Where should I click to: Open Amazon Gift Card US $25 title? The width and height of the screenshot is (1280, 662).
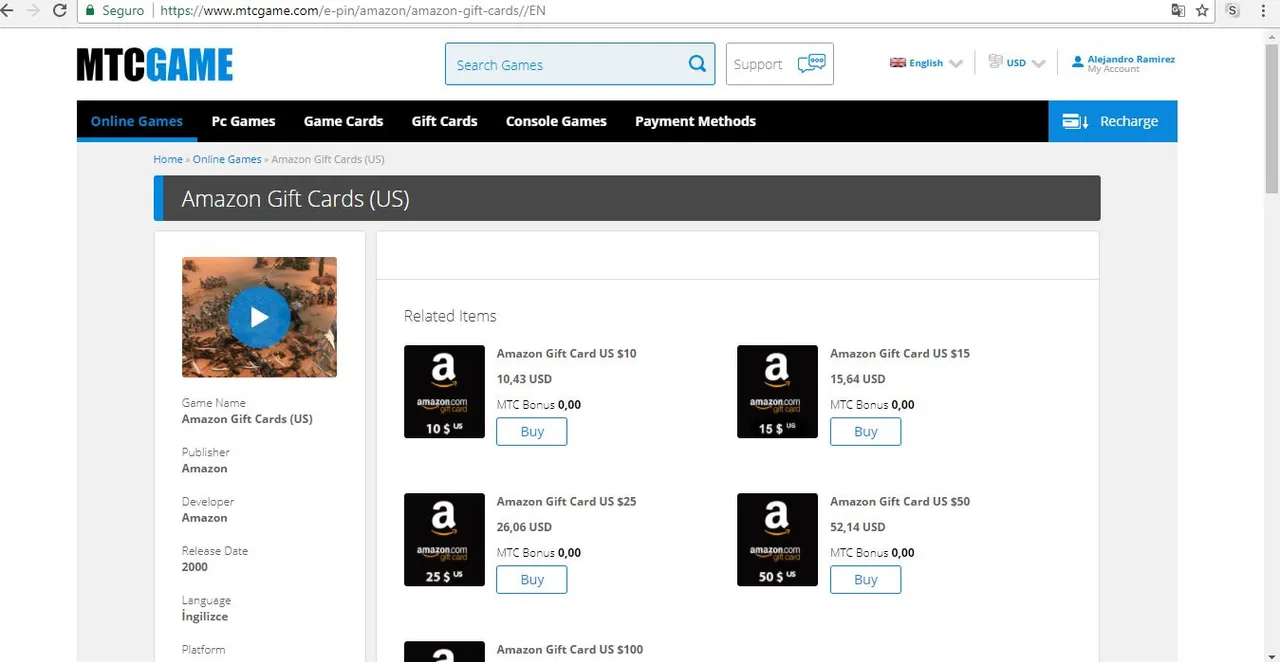point(566,501)
